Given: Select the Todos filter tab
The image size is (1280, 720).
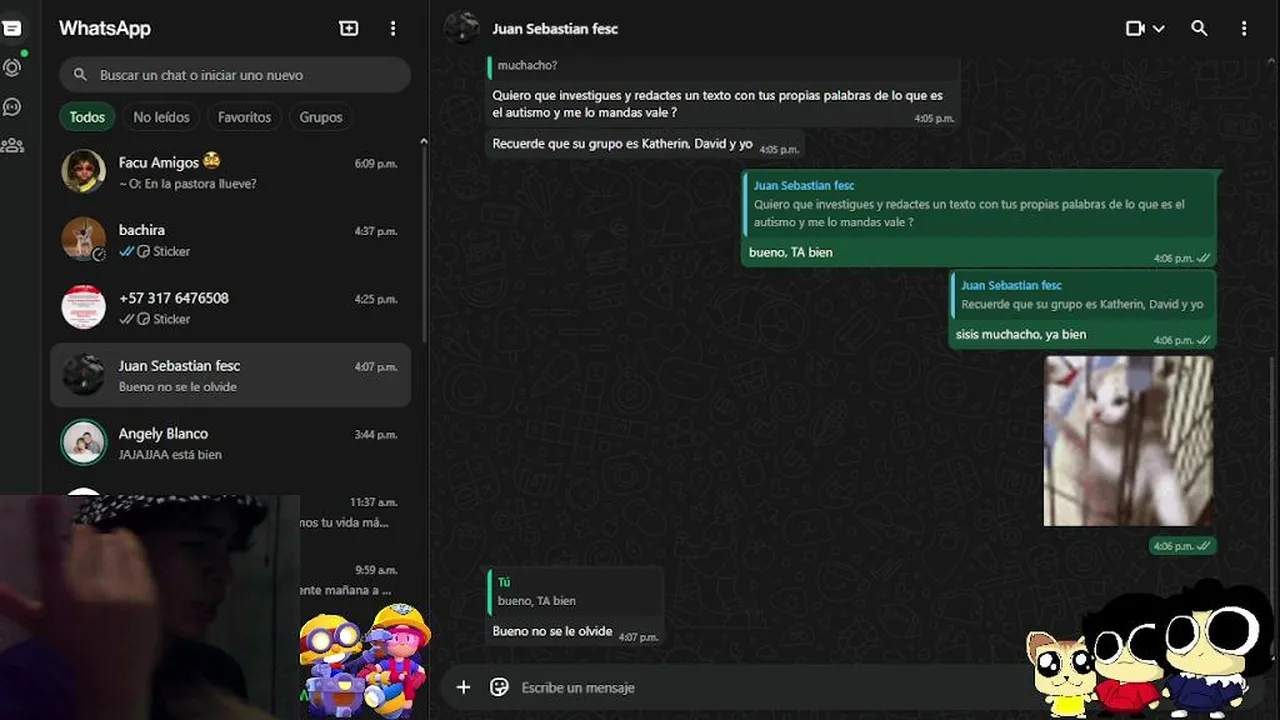Looking at the screenshot, I should (87, 117).
